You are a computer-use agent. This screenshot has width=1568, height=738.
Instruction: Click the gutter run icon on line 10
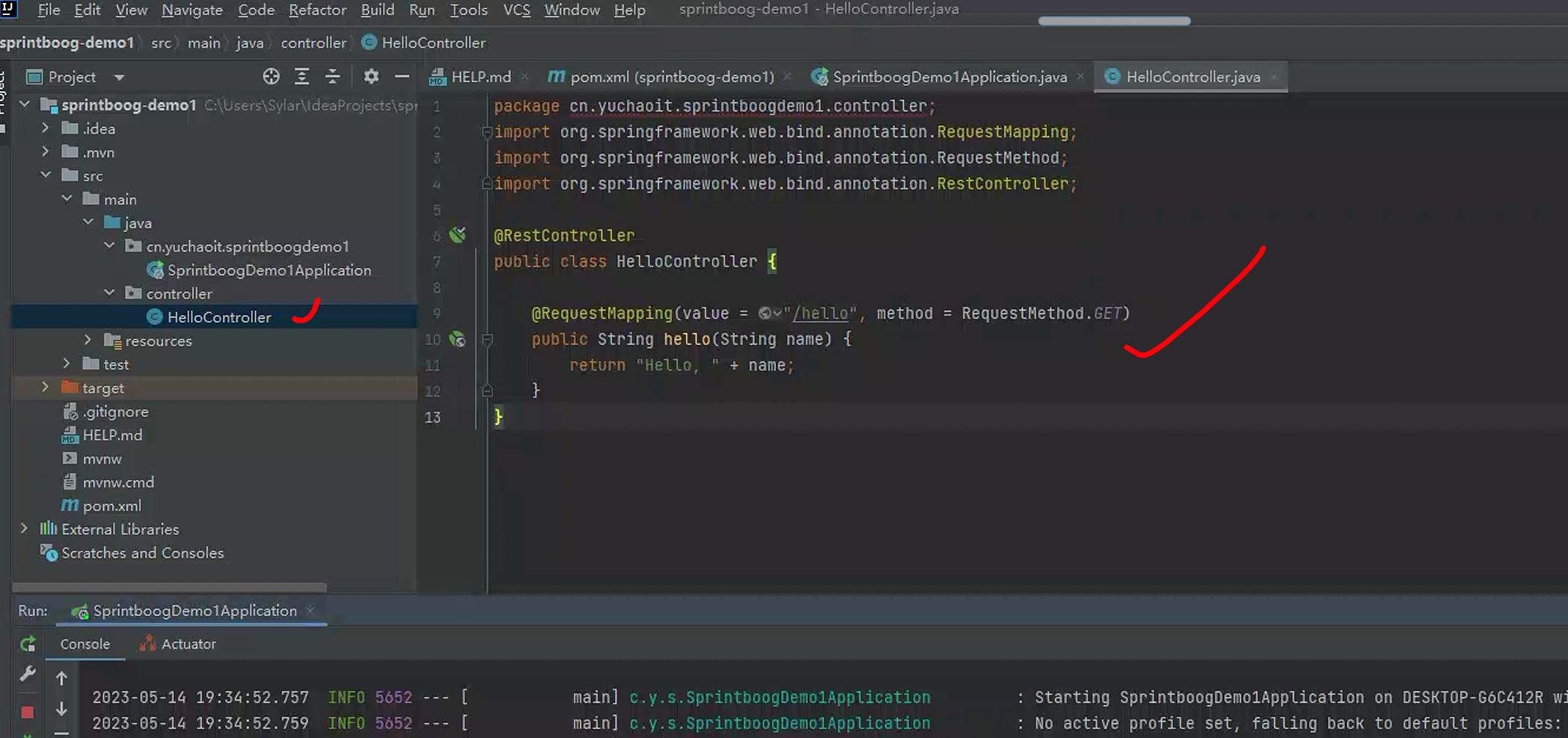[x=457, y=340]
